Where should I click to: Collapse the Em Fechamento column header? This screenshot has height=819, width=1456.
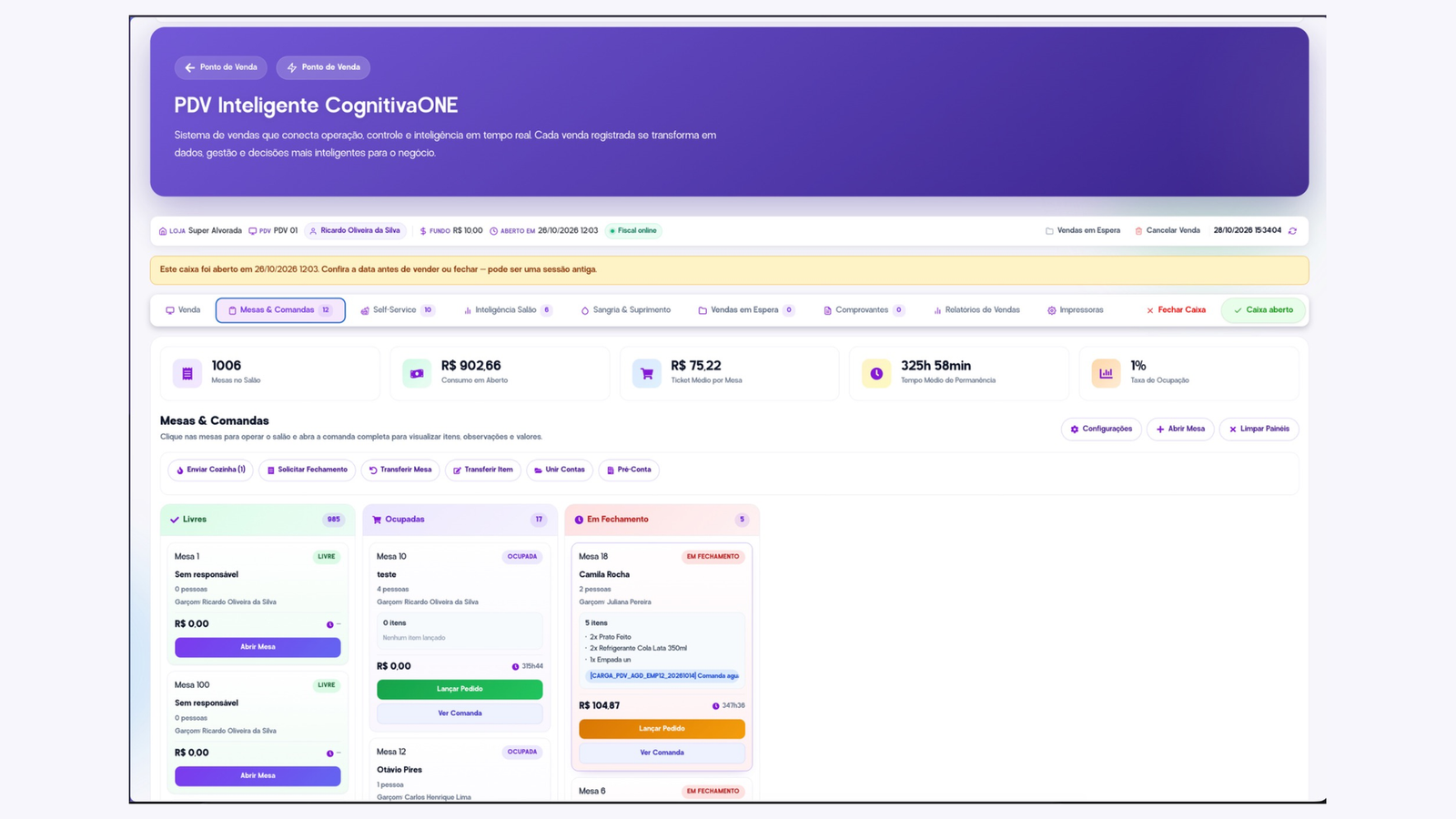tap(662, 520)
